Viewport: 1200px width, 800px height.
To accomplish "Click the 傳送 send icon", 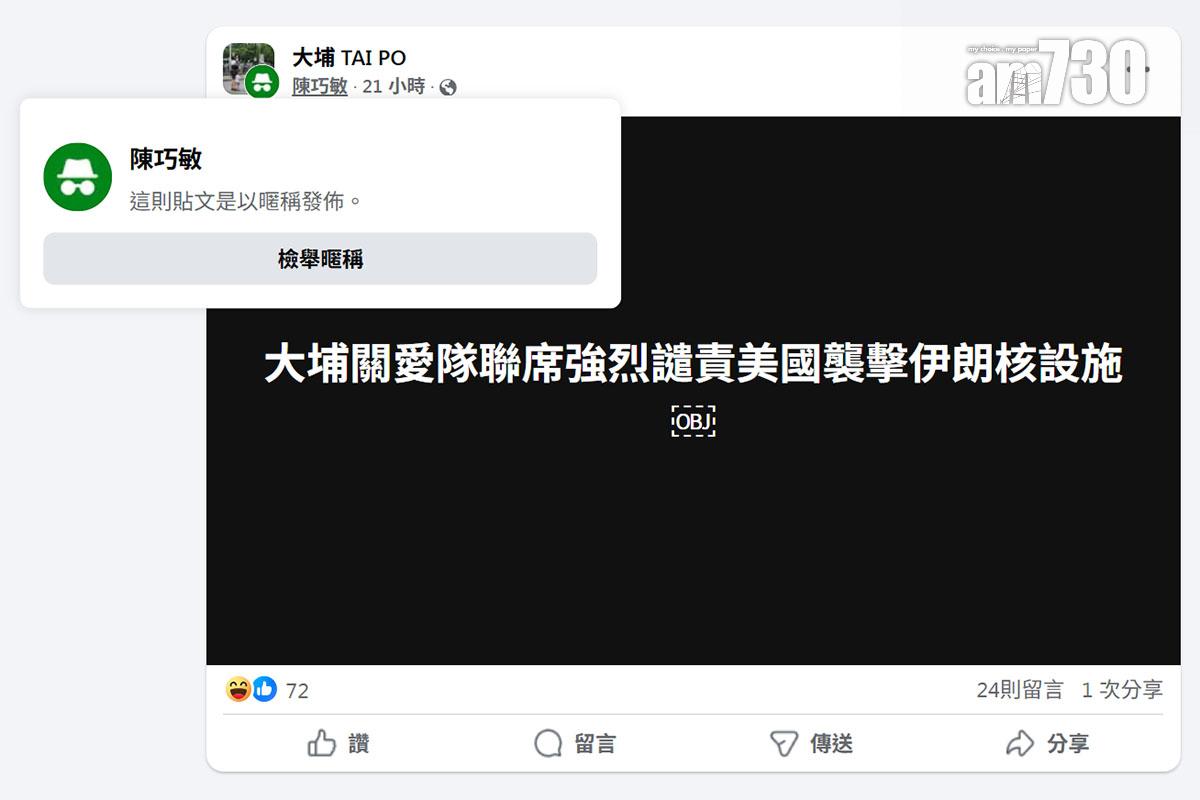I will (783, 743).
